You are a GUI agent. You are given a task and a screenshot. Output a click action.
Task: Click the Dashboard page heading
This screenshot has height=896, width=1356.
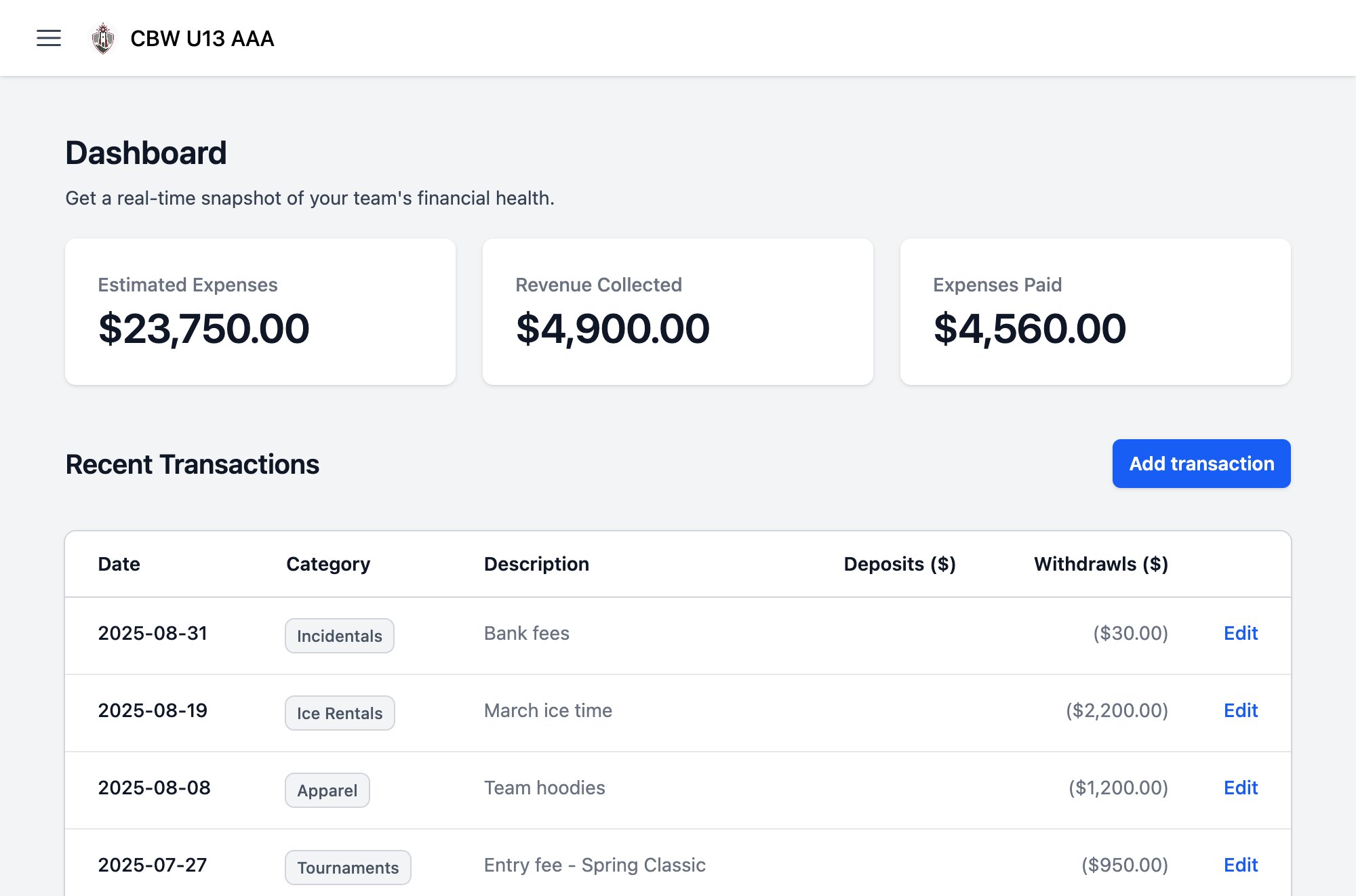(x=146, y=152)
